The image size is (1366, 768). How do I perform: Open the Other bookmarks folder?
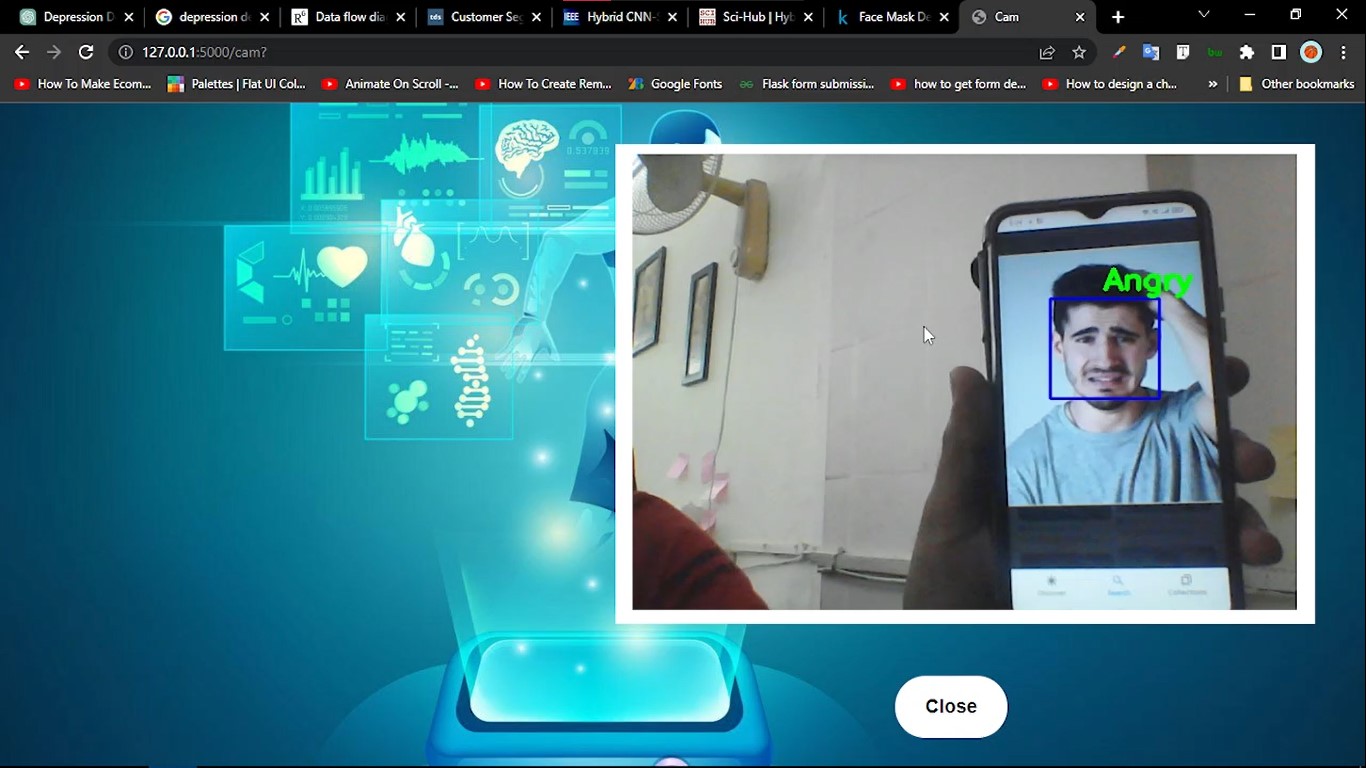click(x=1296, y=84)
